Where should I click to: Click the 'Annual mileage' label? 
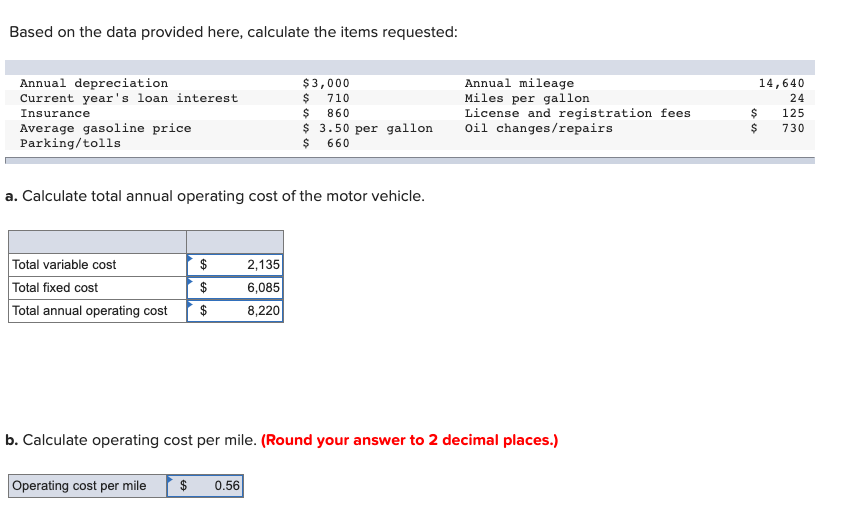[x=519, y=83]
